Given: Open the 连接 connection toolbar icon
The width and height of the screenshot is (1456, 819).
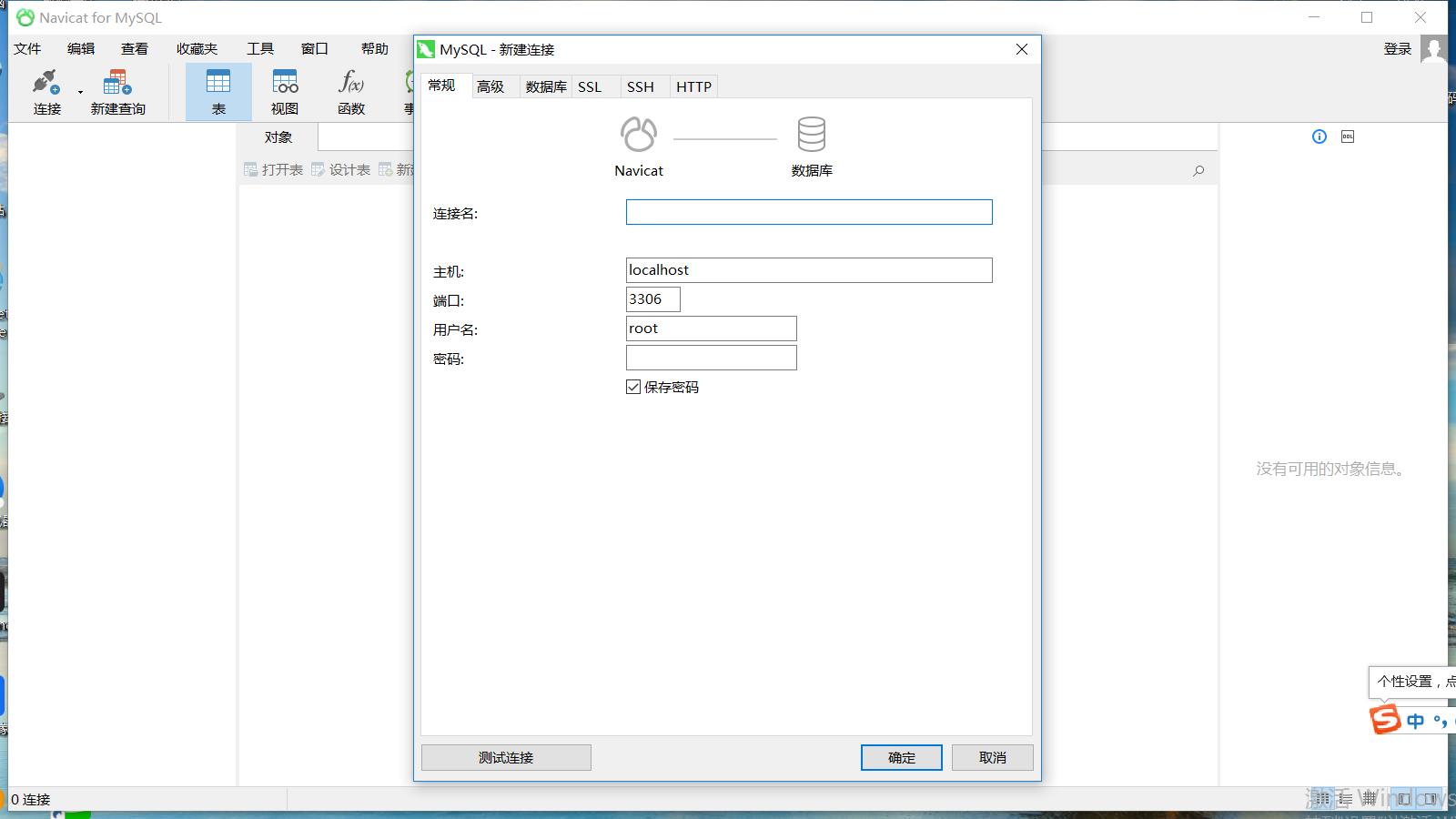Looking at the screenshot, I should click(x=46, y=92).
